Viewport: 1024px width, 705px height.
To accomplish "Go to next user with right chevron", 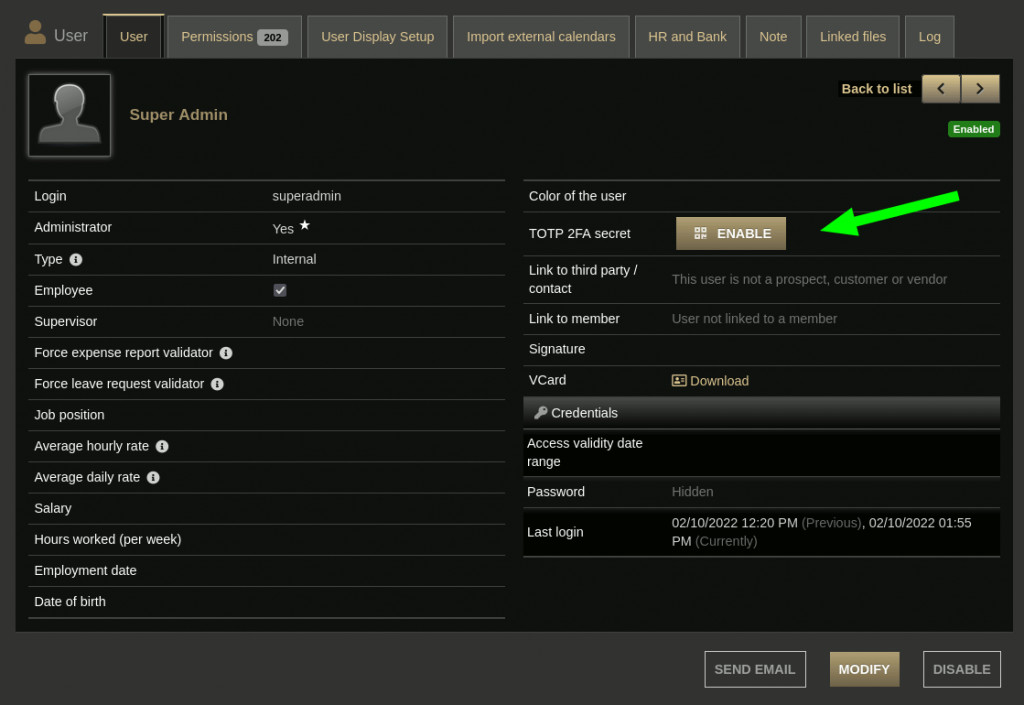I will 980,89.
